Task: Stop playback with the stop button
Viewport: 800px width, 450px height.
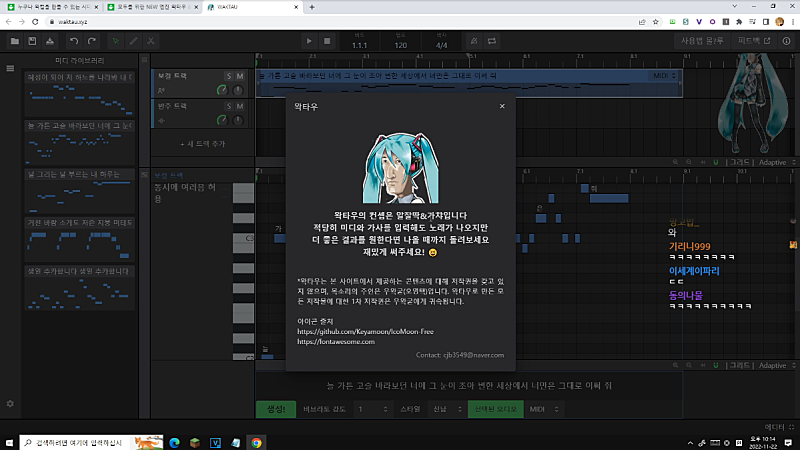Action: (327, 41)
